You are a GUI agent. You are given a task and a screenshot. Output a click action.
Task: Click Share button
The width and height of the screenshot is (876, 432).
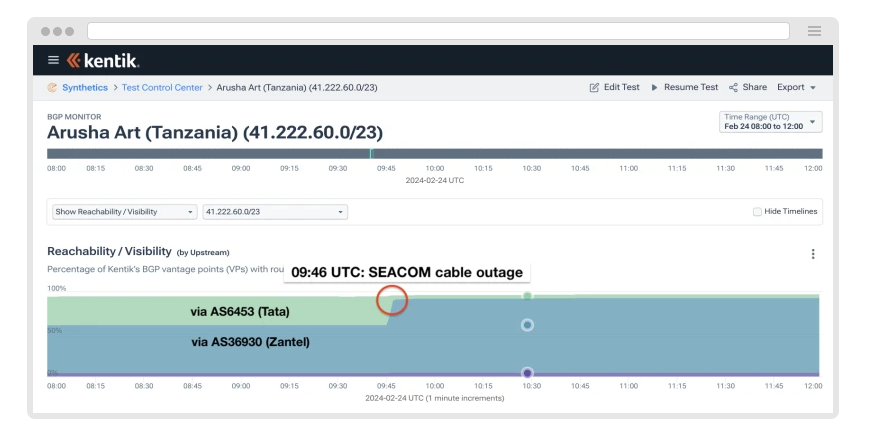pyautogui.click(x=748, y=87)
